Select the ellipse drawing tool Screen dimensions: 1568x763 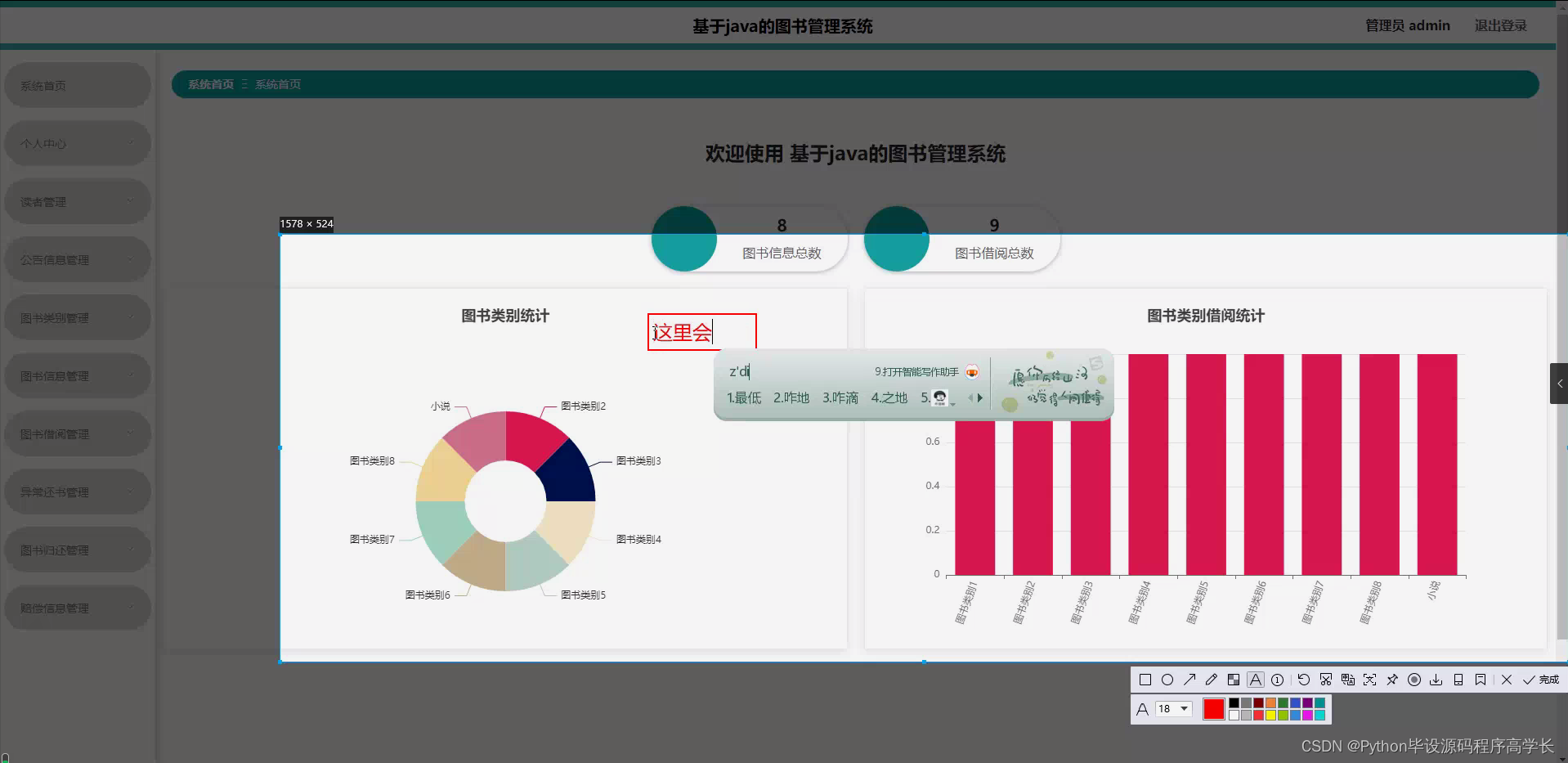click(1167, 680)
